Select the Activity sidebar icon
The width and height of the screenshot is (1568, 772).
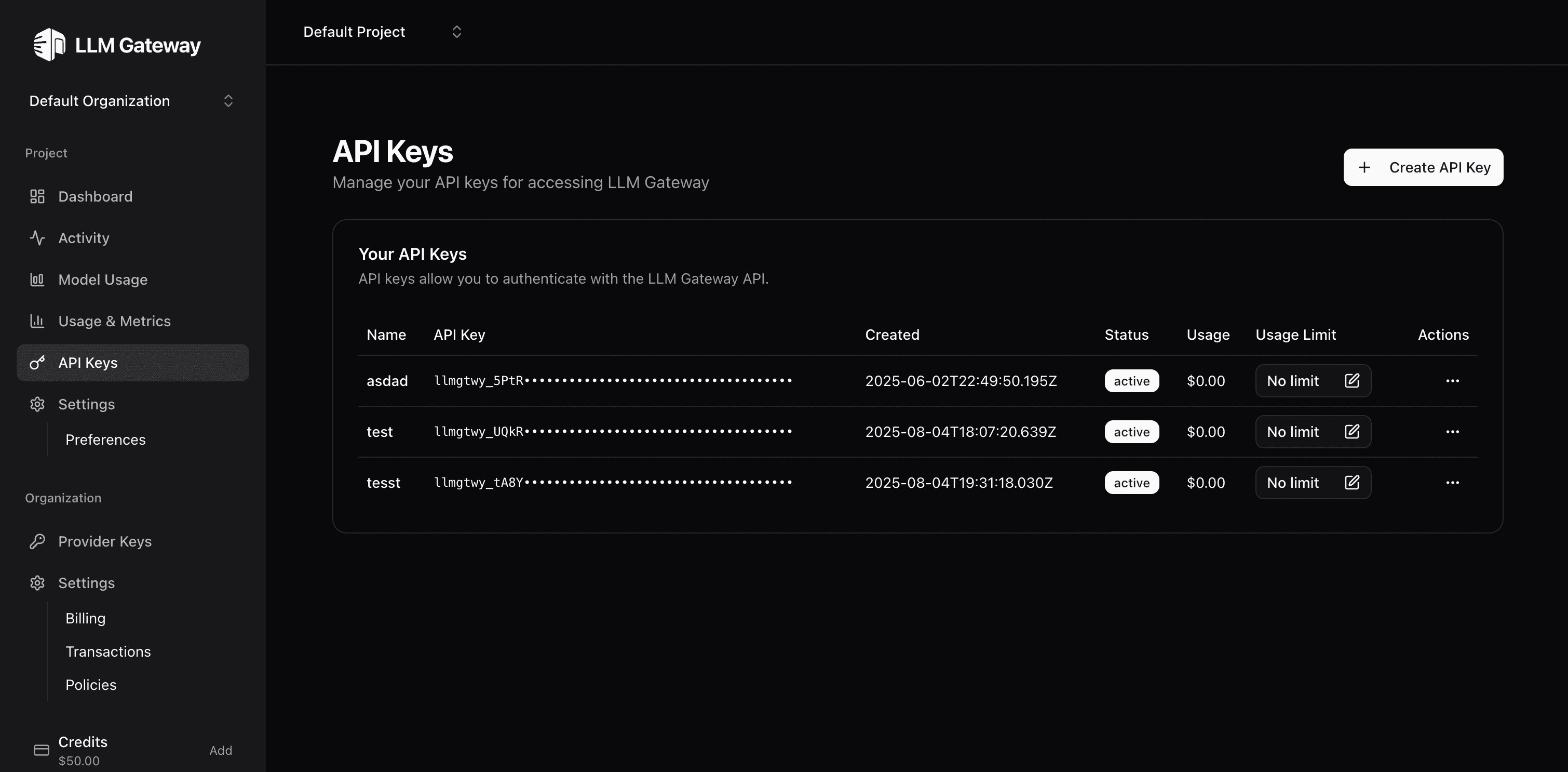click(x=37, y=238)
